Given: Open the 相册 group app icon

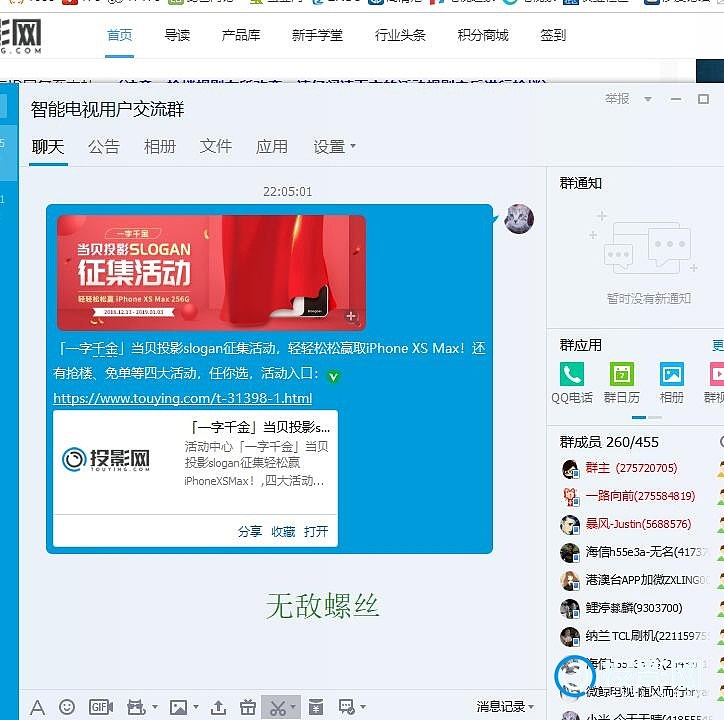Looking at the screenshot, I should pyautogui.click(x=672, y=374).
